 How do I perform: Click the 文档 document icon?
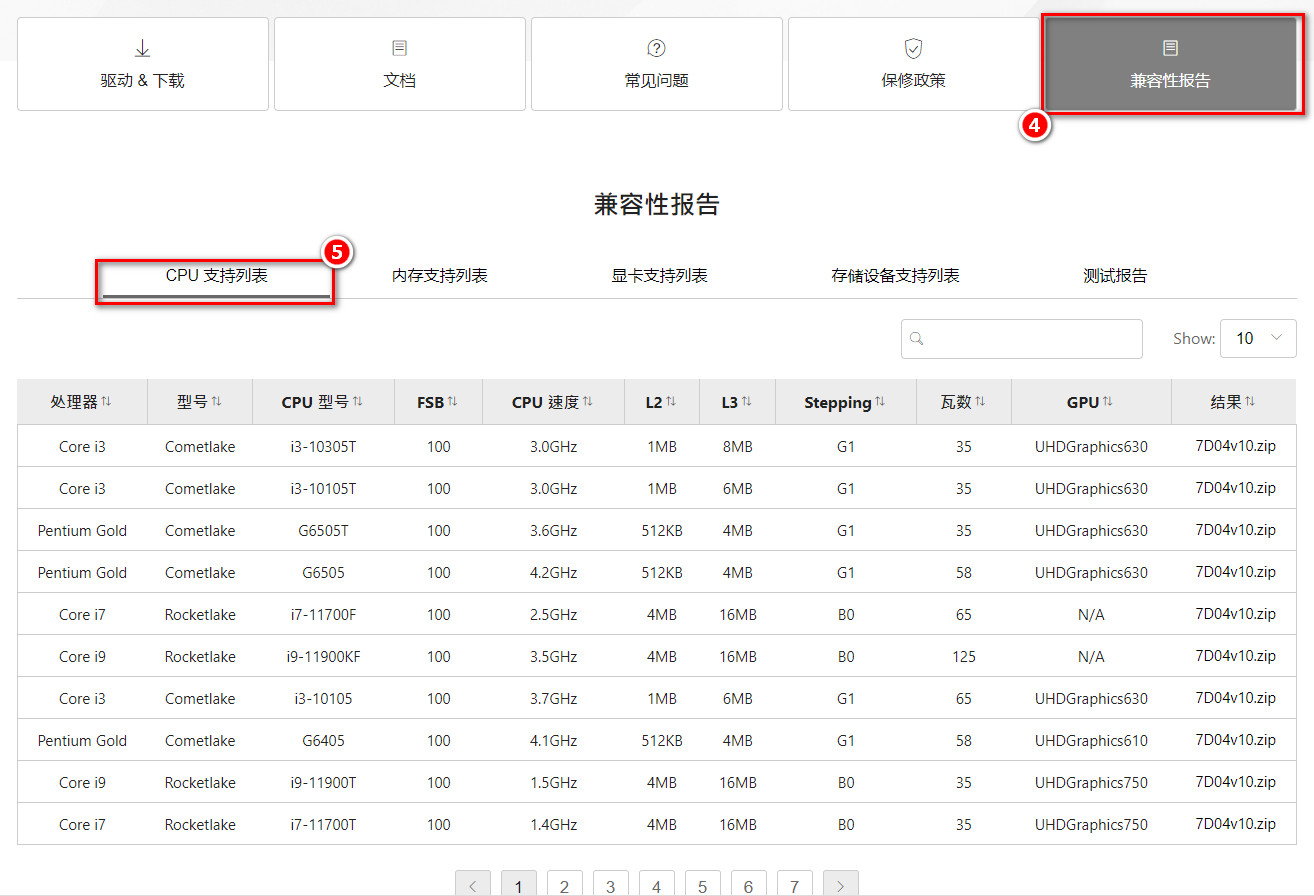399,48
